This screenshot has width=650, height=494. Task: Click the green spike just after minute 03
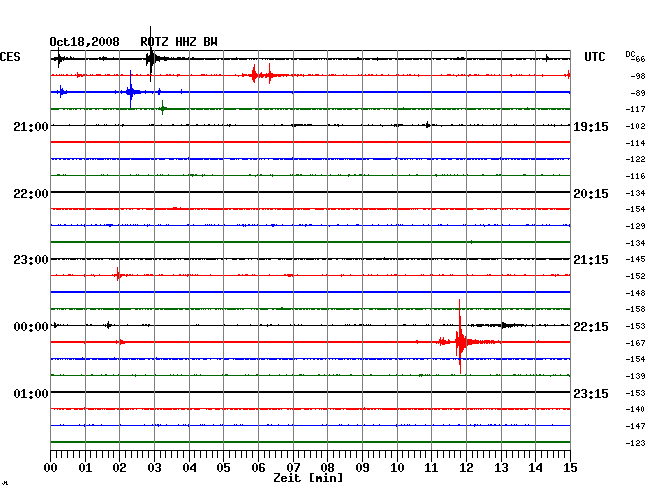click(x=162, y=109)
